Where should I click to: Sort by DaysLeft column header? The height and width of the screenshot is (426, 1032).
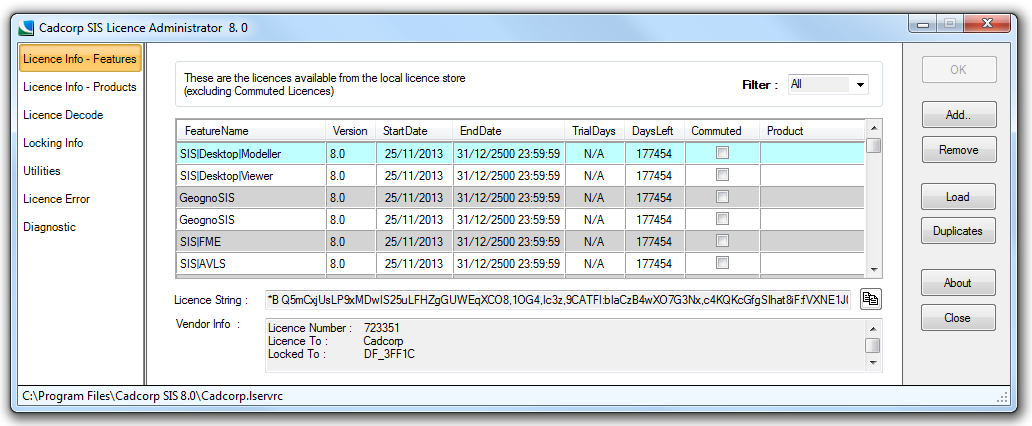point(654,130)
